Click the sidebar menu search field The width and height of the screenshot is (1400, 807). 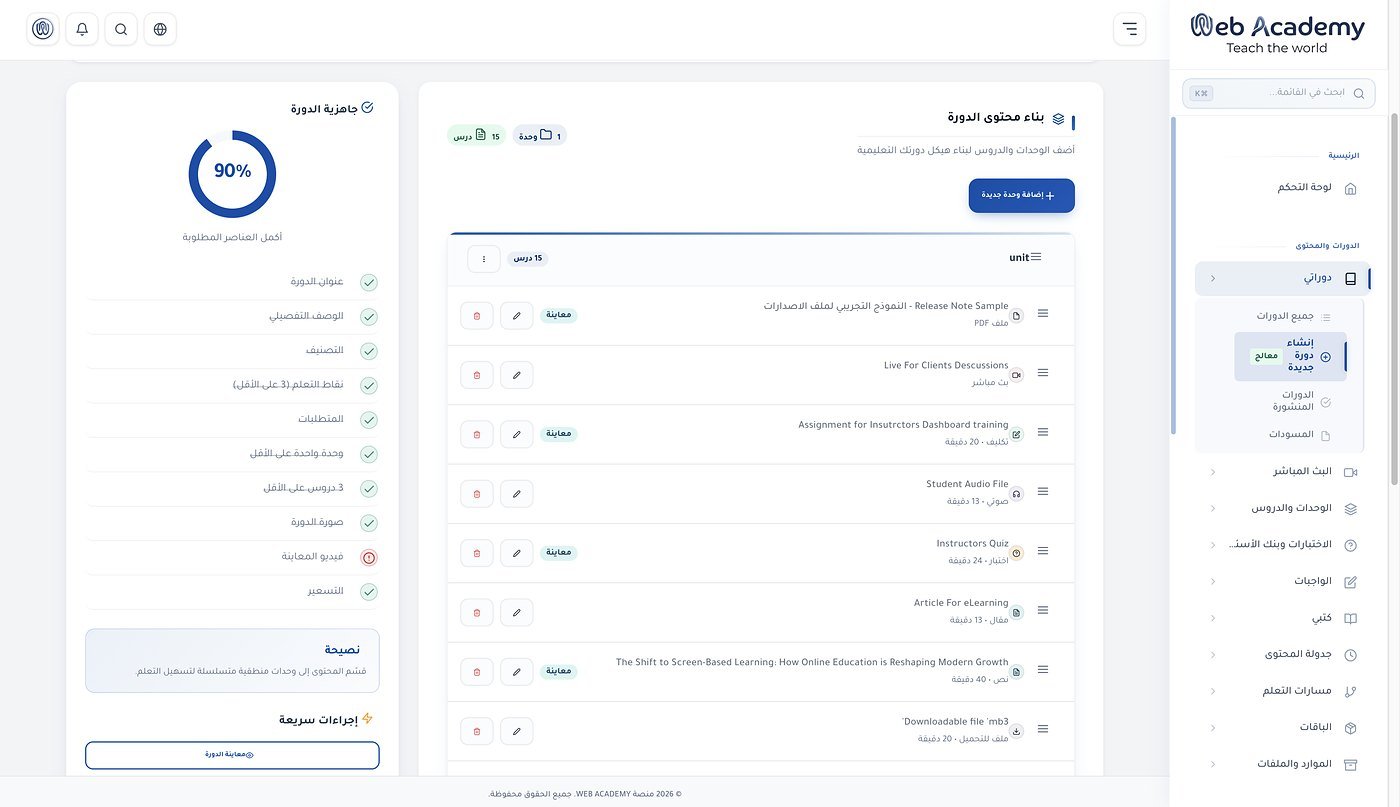pyautogui.click(x=1279, y=93)
